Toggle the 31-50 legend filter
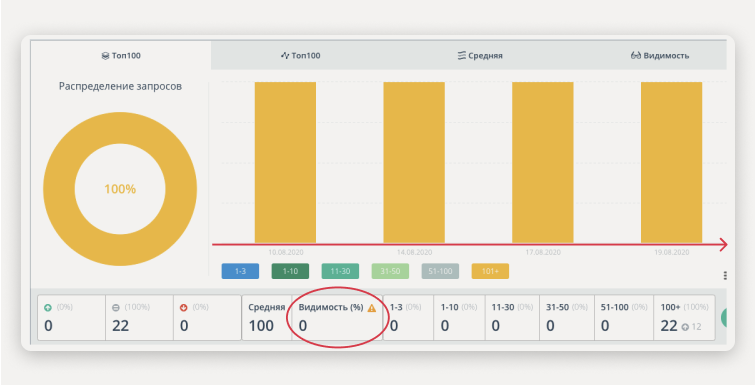The height and width of the screenshot is (385, 756). pos(390,271)
